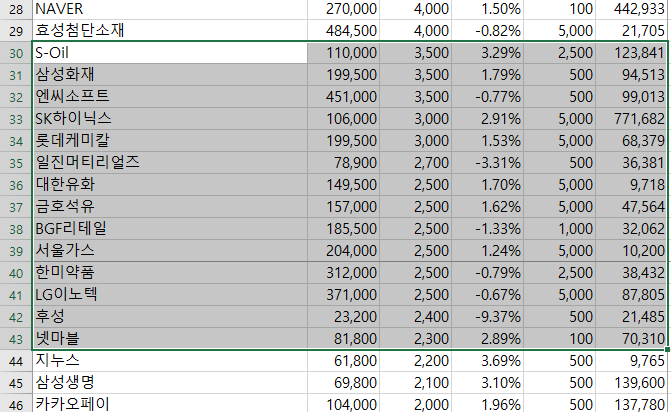Viewport: 671px width, 412px height.
Task: Select the price cell 204,000
Action: click(x=343, y=251)
